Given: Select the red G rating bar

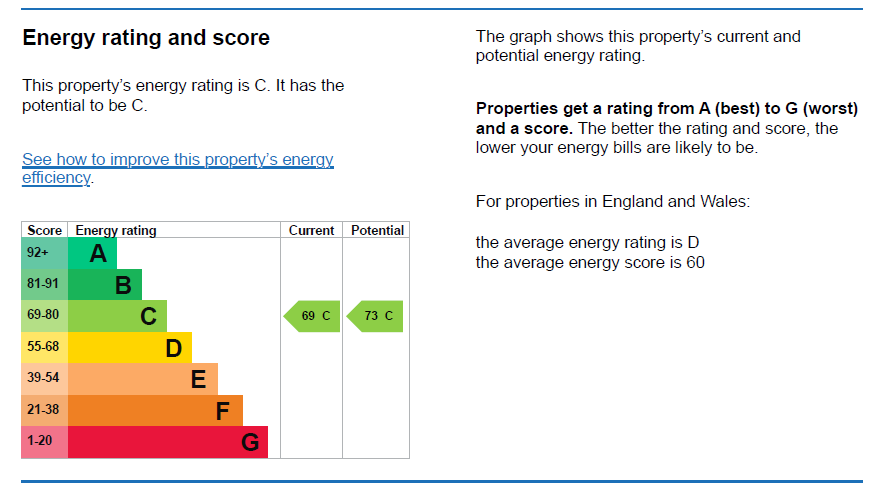Looking at the screenshot, I should [168, 441].
